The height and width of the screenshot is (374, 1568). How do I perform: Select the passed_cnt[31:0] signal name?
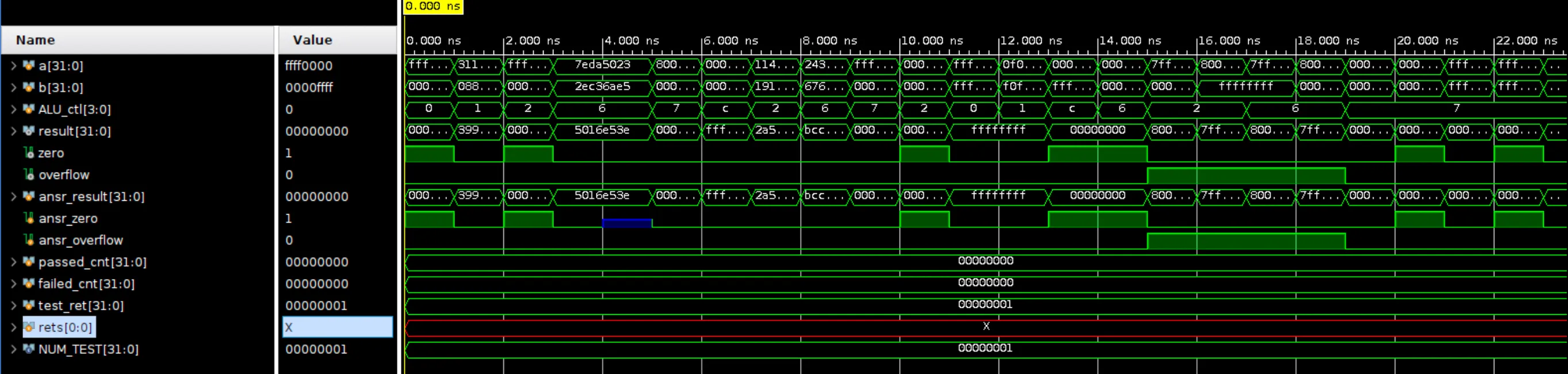coord(93,262)
